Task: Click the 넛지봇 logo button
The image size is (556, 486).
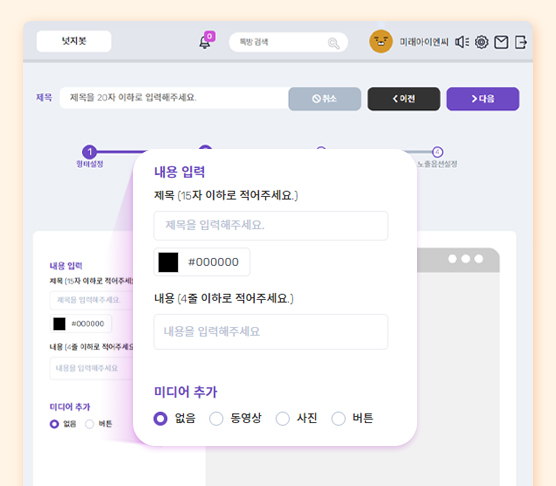Action: pos(74,41)
